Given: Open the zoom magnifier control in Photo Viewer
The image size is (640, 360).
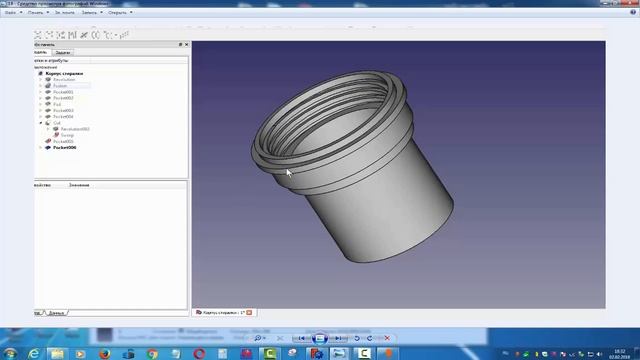Looking at the screenshot, I should click(x=260, y=338).
